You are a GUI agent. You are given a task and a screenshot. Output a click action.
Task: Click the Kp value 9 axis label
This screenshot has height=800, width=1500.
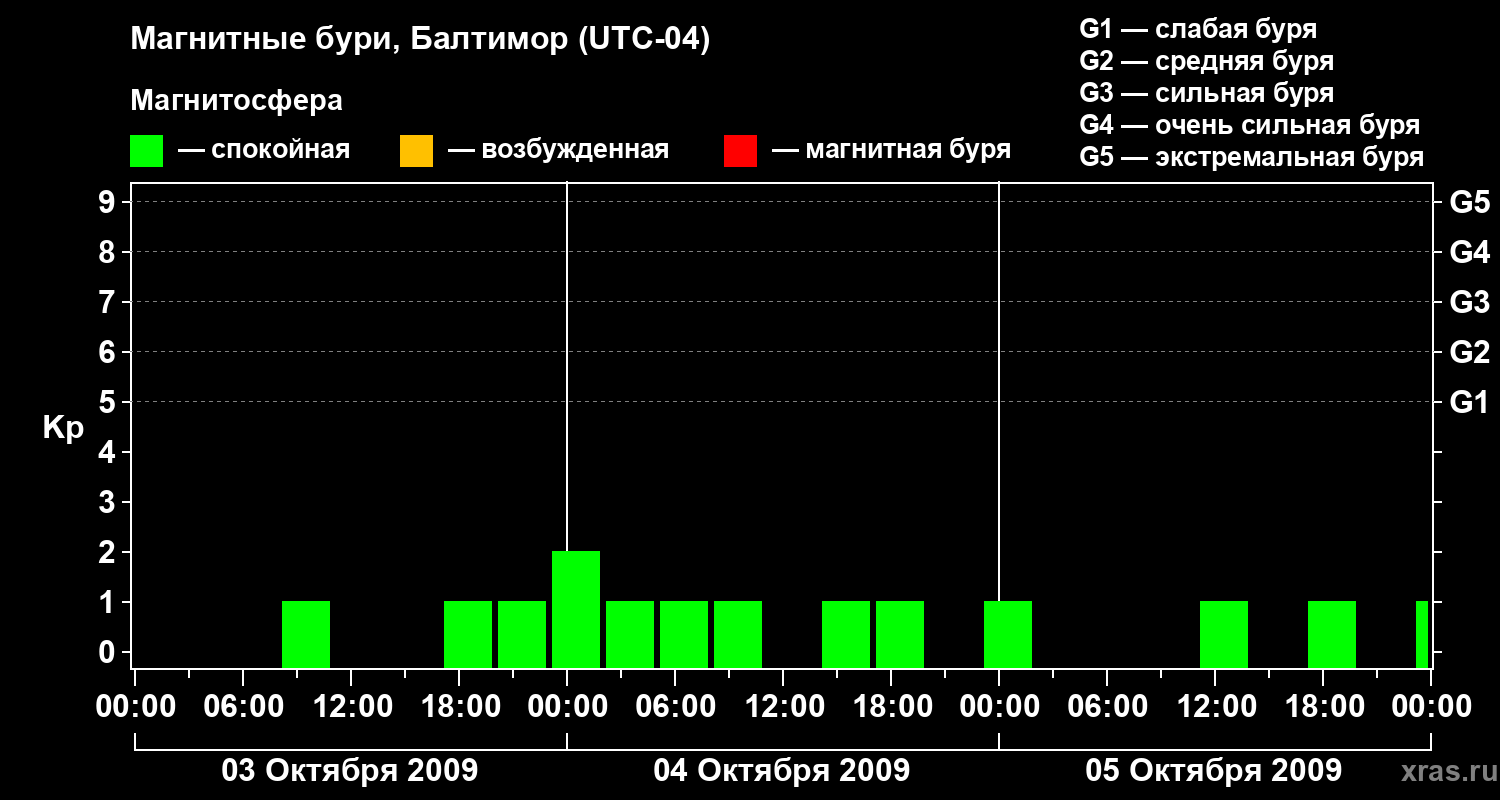tap(108, 202)
